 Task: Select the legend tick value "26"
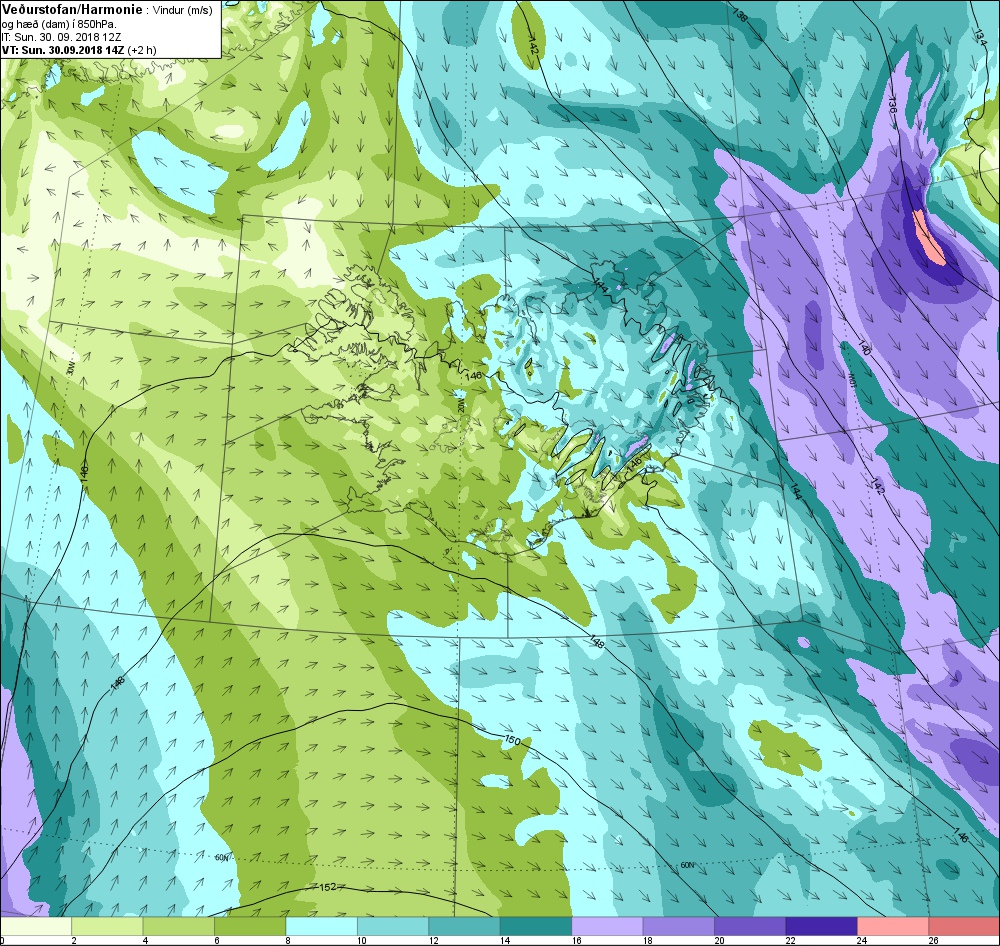tap(933, 940)
